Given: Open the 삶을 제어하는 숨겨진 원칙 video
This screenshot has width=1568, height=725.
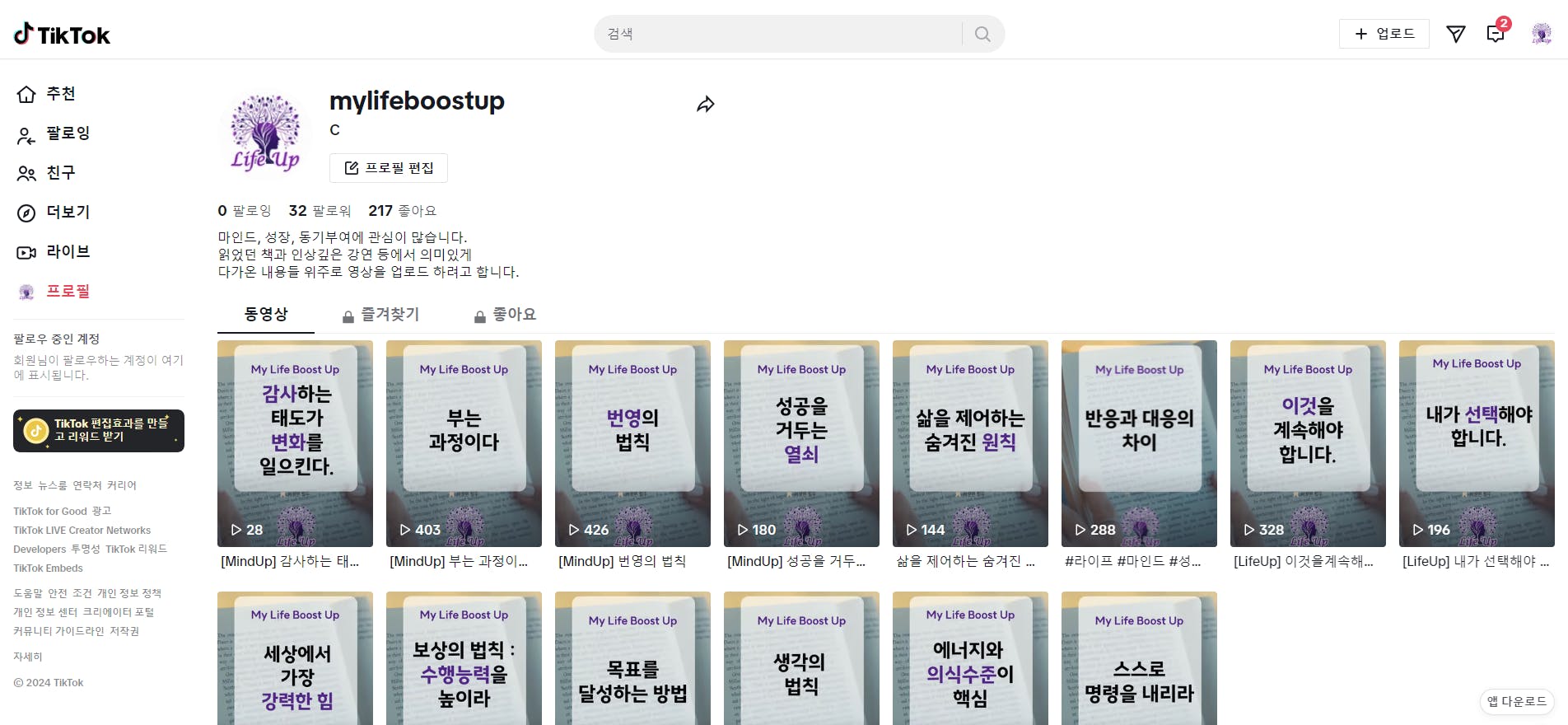Looking at the screenshot, I should pyautogui.click(x=970, y=443).
